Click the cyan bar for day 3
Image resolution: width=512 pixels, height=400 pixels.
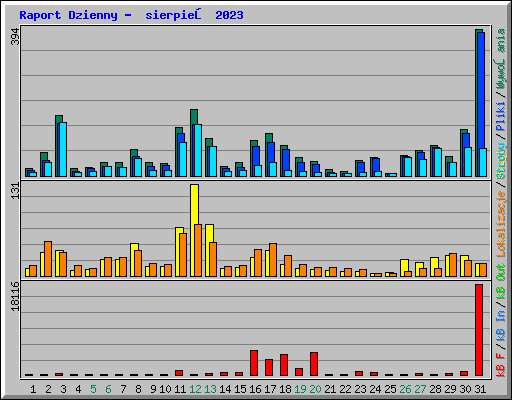(63, 149)
